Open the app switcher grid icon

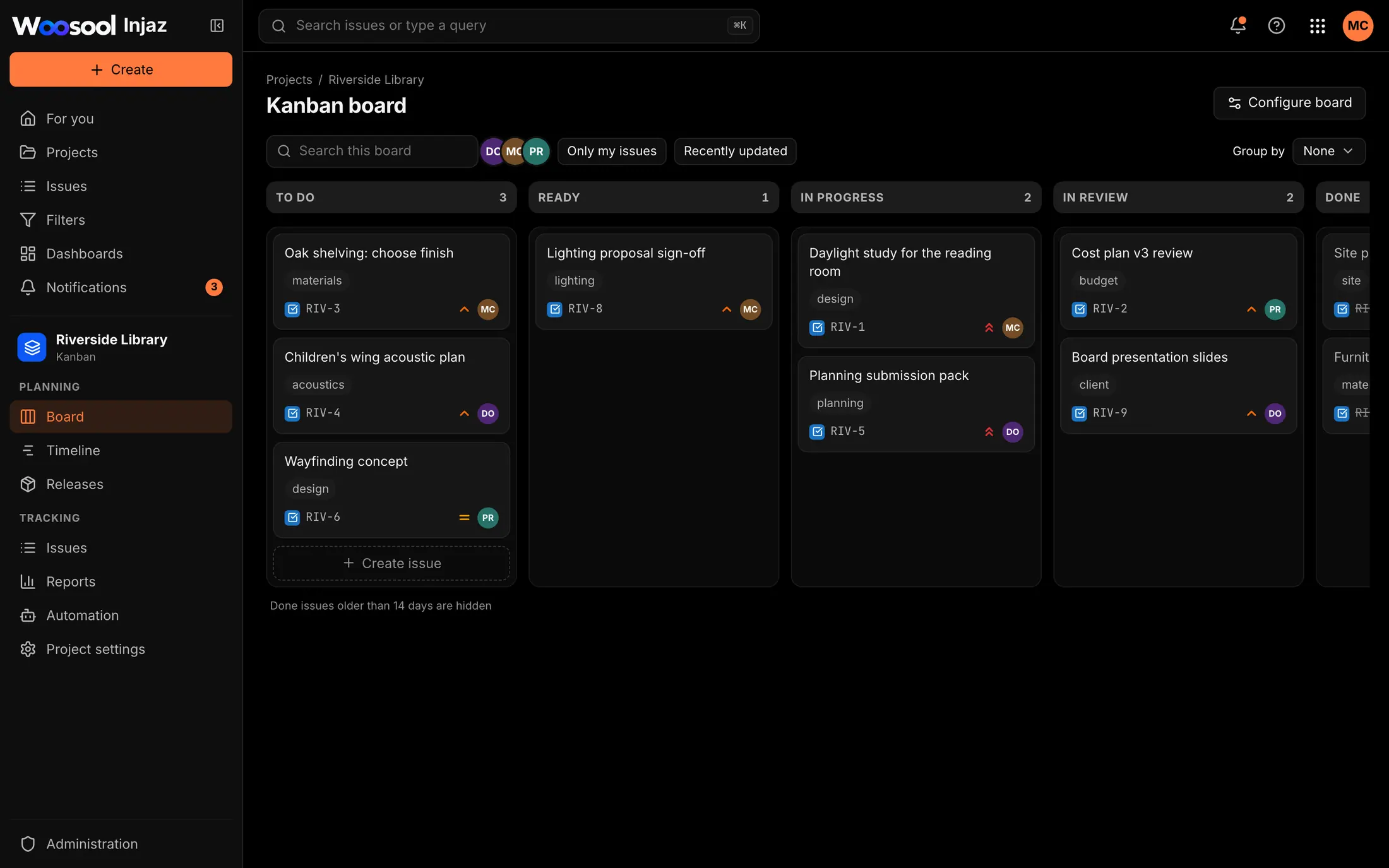(1317, 25)
